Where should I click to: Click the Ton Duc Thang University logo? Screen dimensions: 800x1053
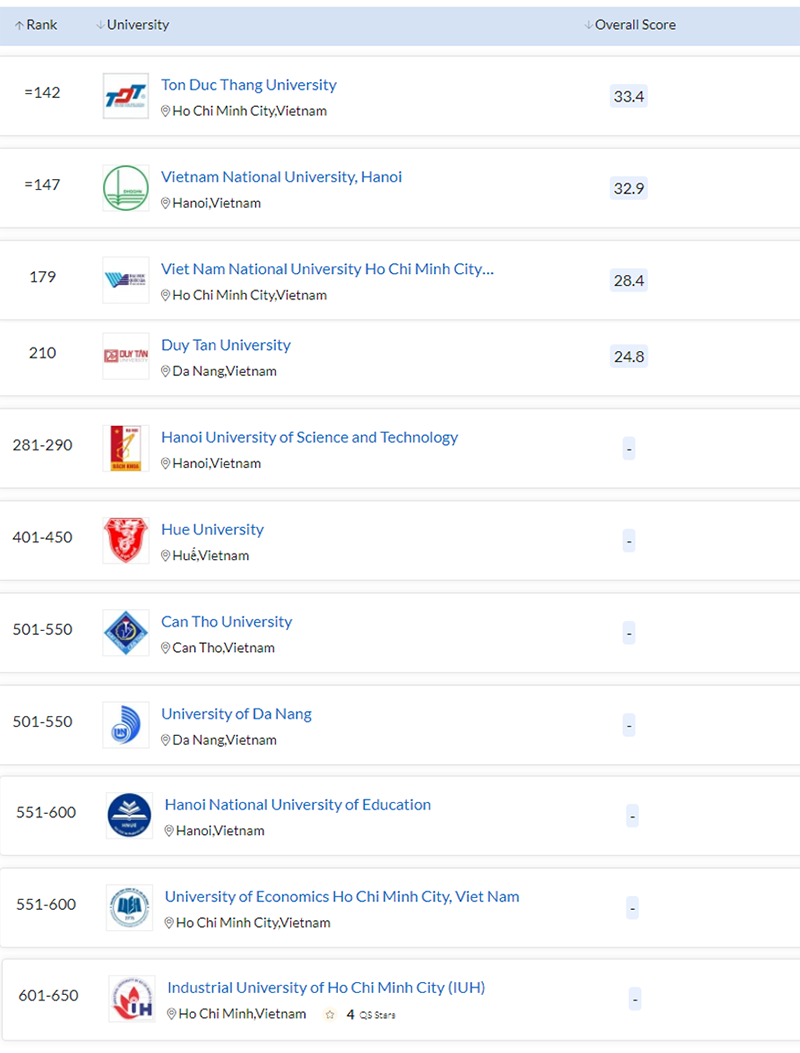[125, 97]
